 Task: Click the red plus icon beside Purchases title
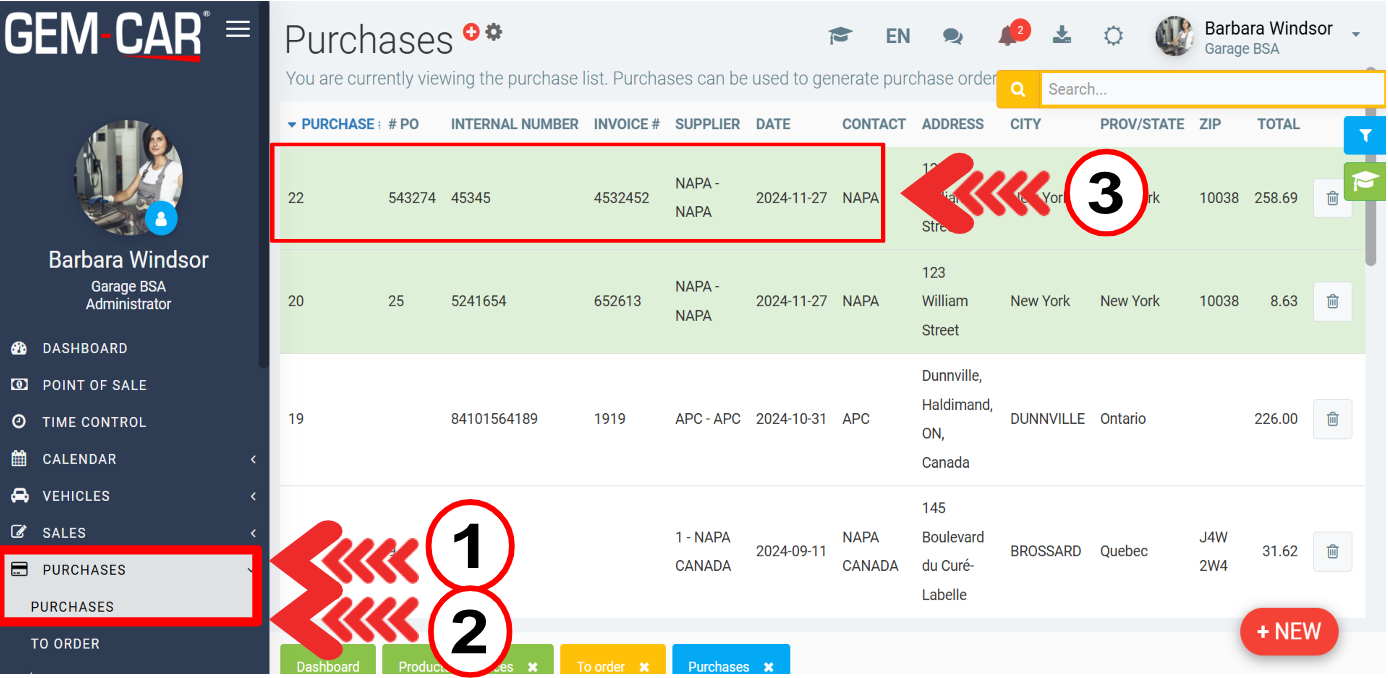click(472, 32)
